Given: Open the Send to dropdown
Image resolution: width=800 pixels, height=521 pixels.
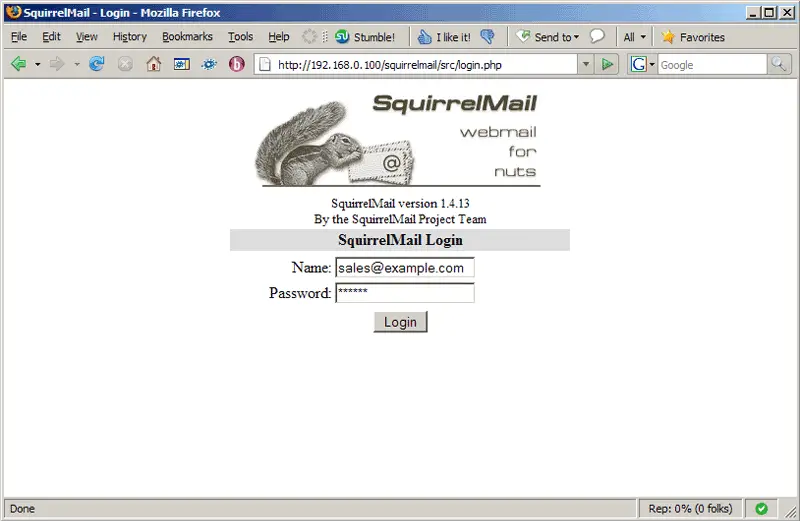Looking at the screenshot, I should (548, 37).
